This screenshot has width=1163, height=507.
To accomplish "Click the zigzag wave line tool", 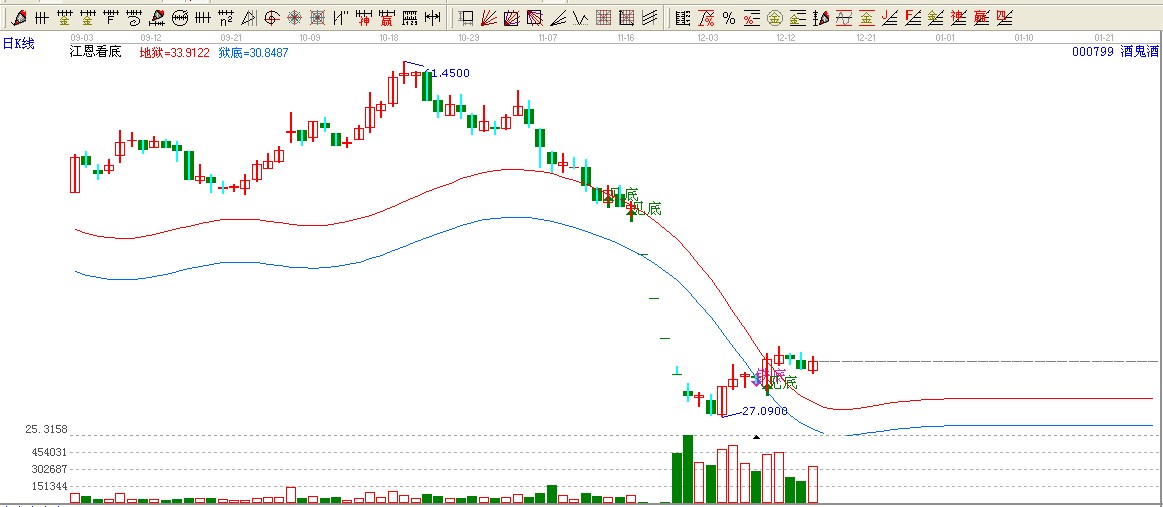I will coord(581,18).
